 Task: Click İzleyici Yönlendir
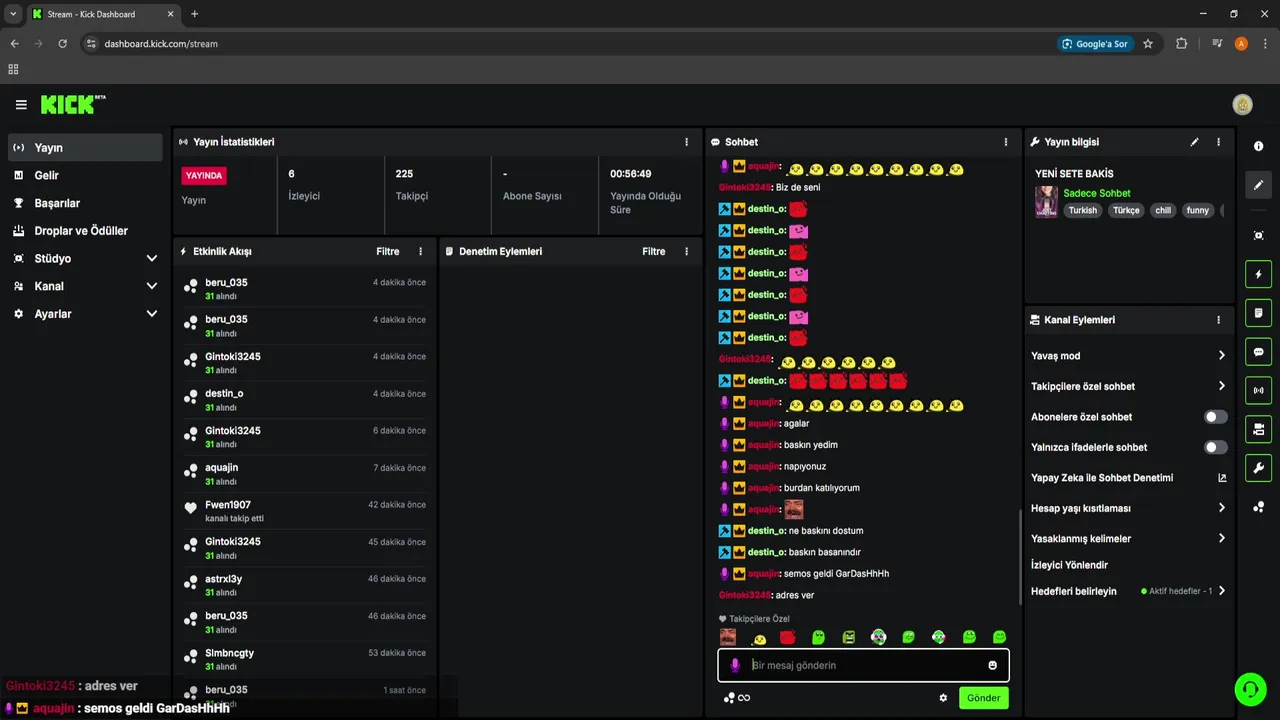coord(1069,565)
